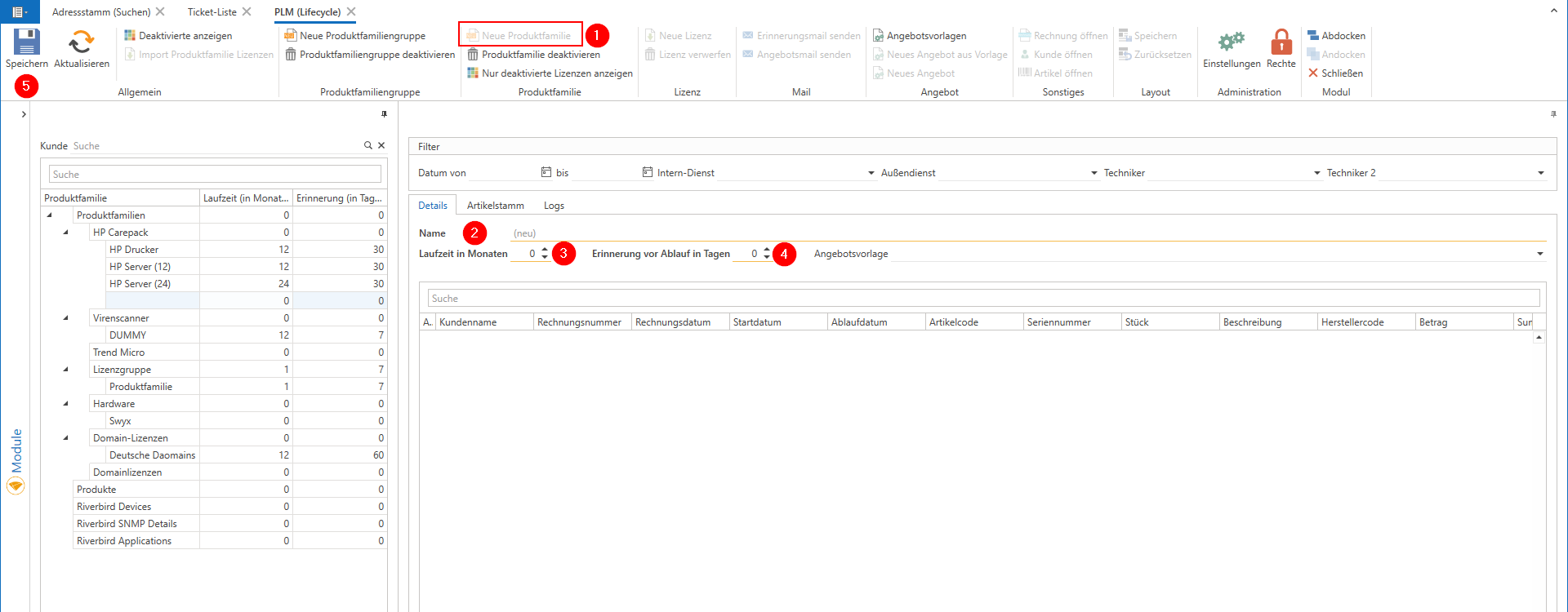This screenshot has width=1568, height=612.
Task: Select HP Server (24) in tree
Action: (x=140, y=284)
